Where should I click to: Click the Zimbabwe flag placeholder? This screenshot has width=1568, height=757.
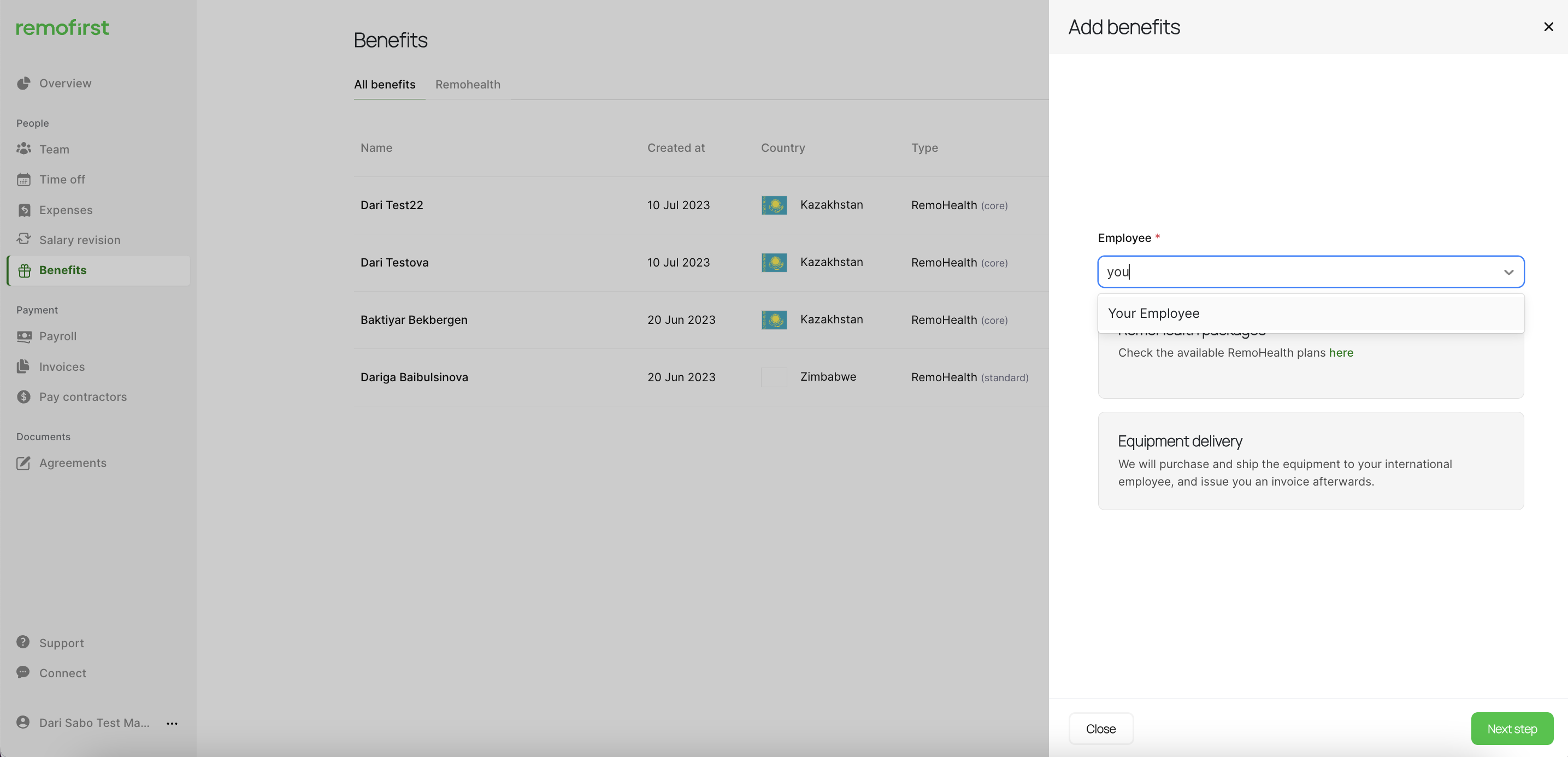point(774,377)
